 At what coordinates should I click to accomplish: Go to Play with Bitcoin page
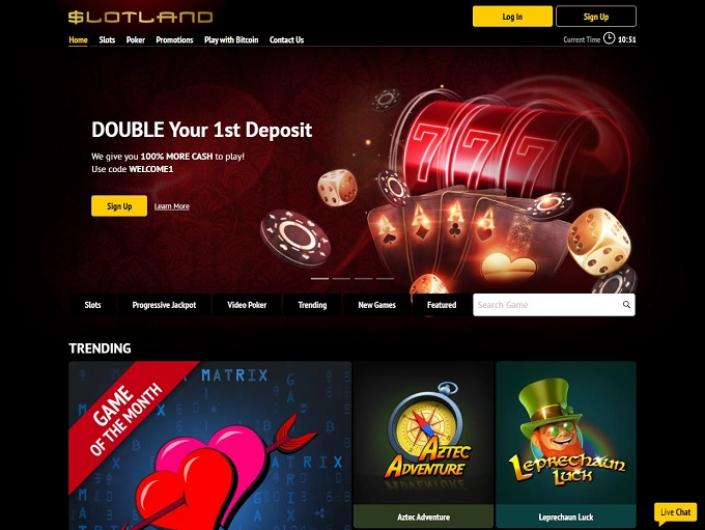(231, 40)
